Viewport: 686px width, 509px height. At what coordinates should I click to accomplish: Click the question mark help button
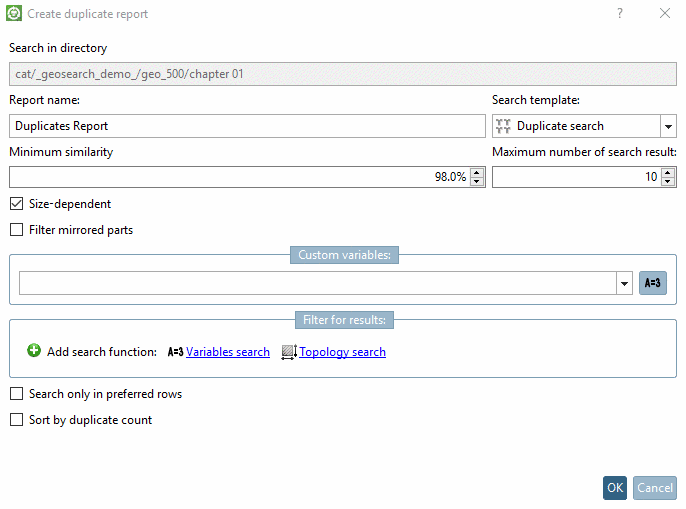[x=620, y=13]
